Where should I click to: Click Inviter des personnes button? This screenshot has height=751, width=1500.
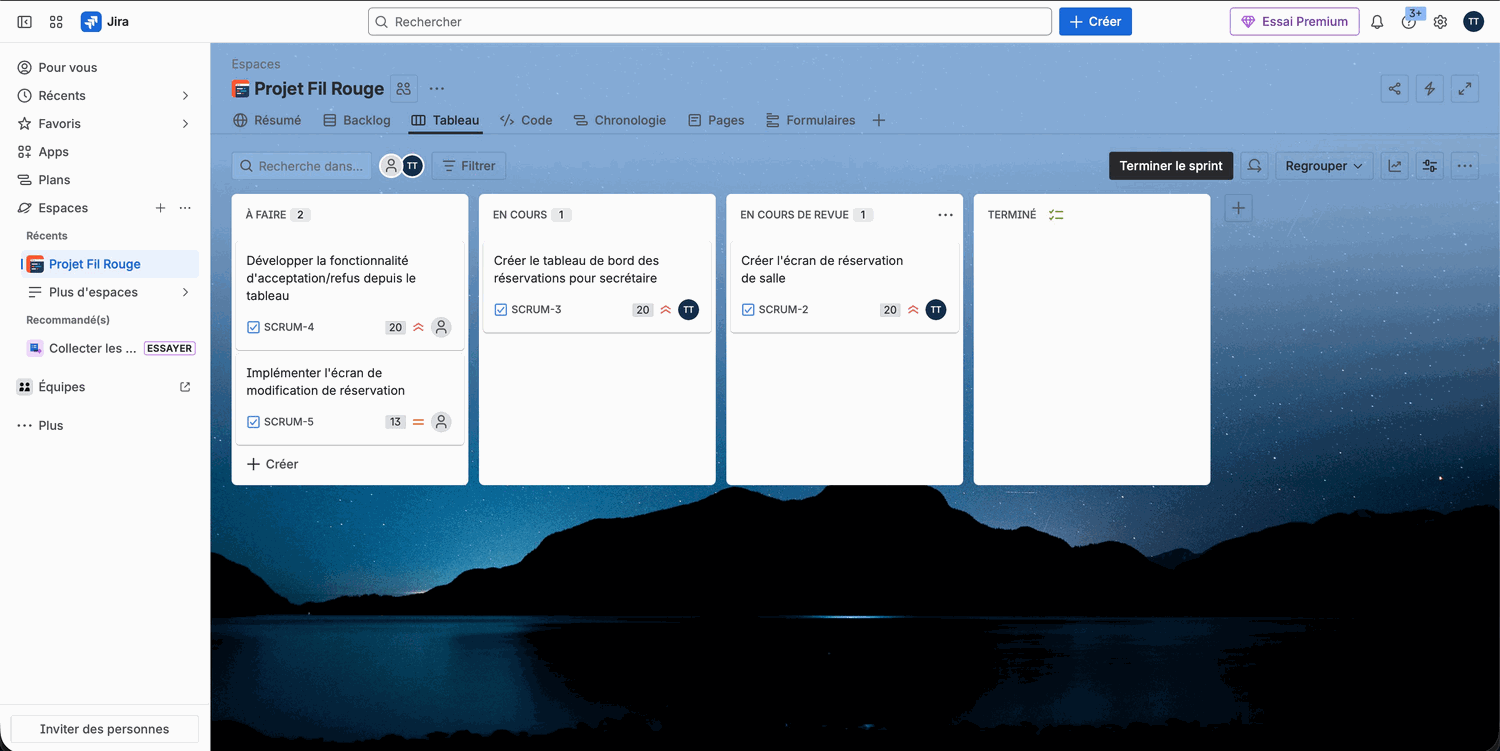tap(104, 729)
